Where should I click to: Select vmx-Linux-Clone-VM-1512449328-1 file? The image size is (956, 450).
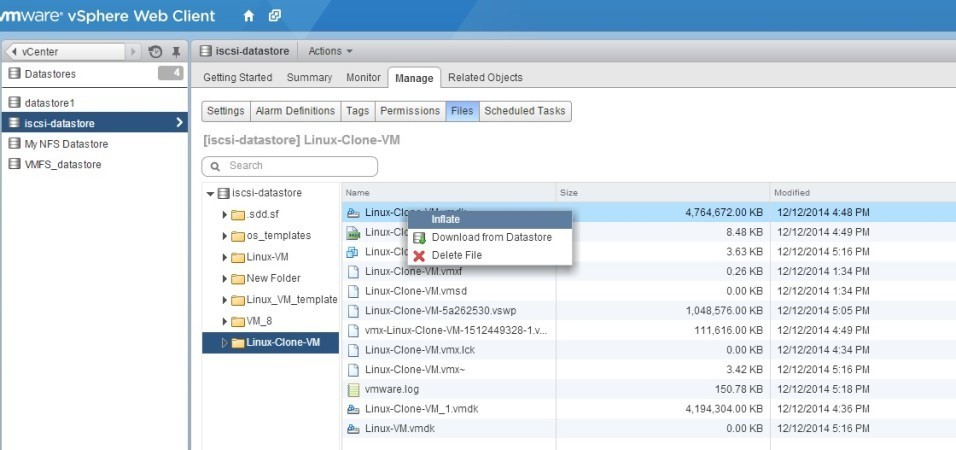455,330
